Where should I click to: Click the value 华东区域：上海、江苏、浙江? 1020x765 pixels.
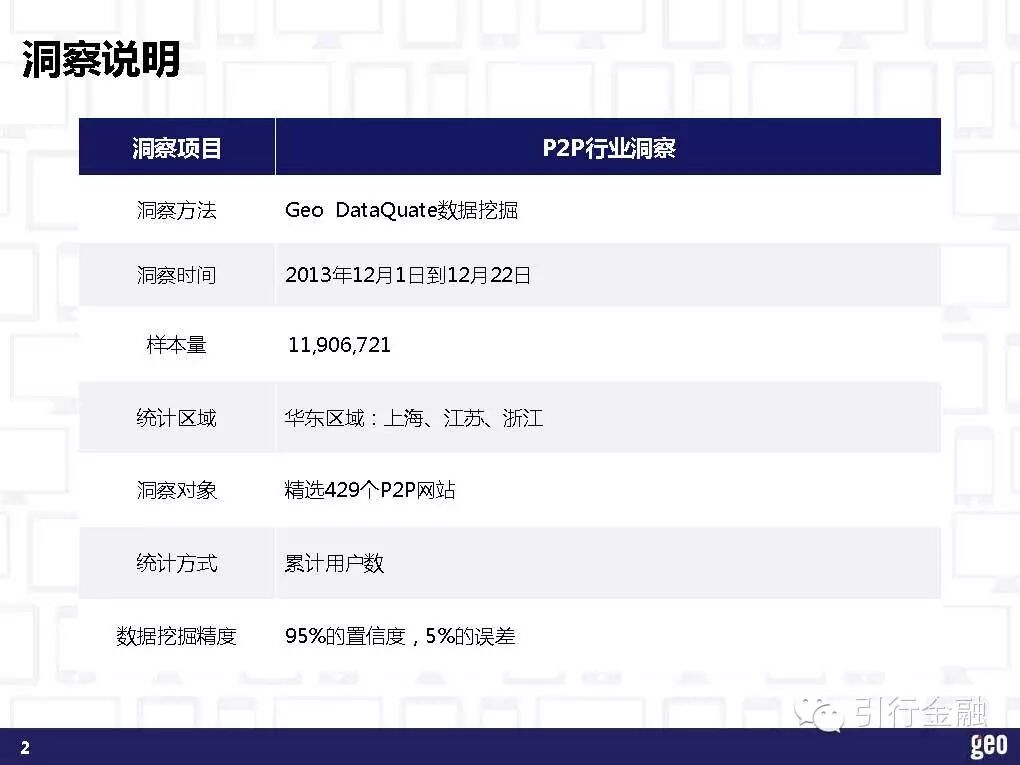tap(414, 418)
